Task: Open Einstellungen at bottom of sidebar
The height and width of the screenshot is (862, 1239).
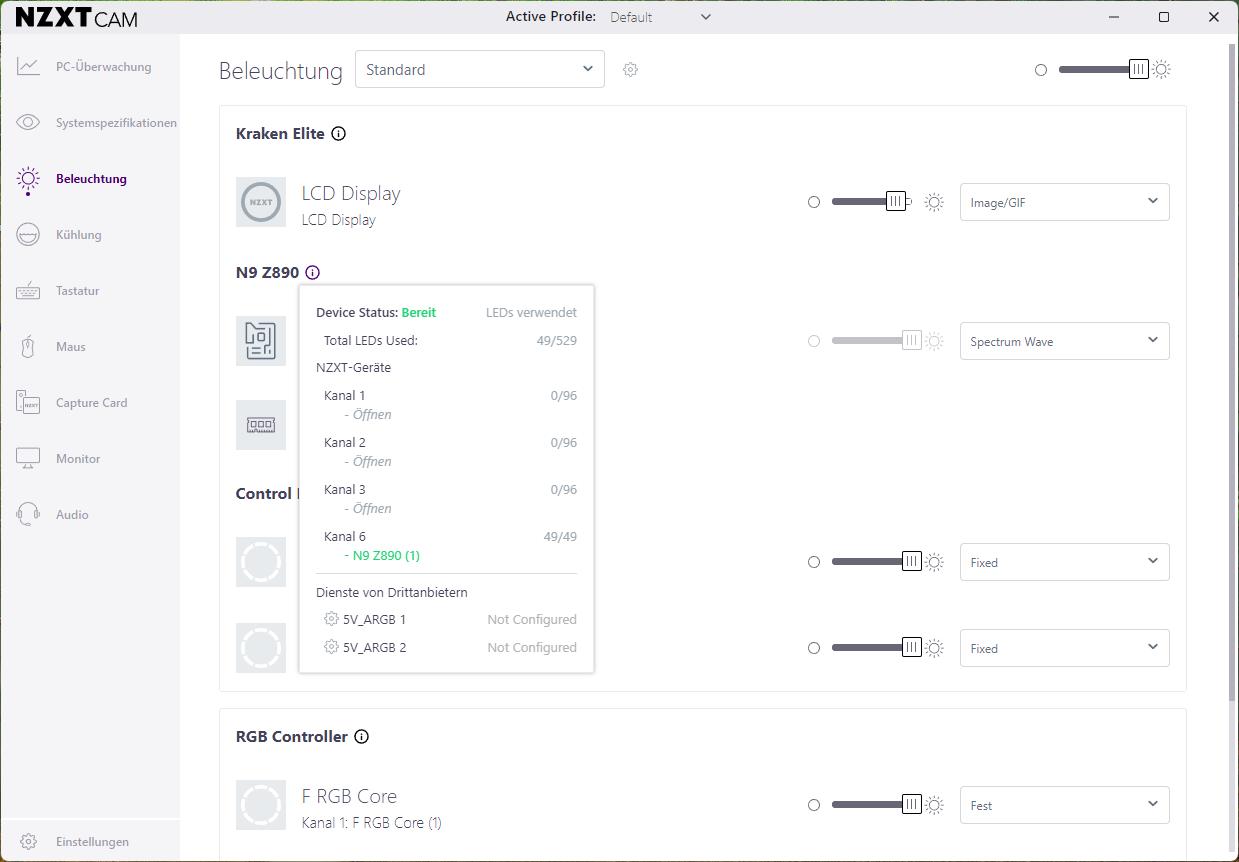Action: point(92,842)
